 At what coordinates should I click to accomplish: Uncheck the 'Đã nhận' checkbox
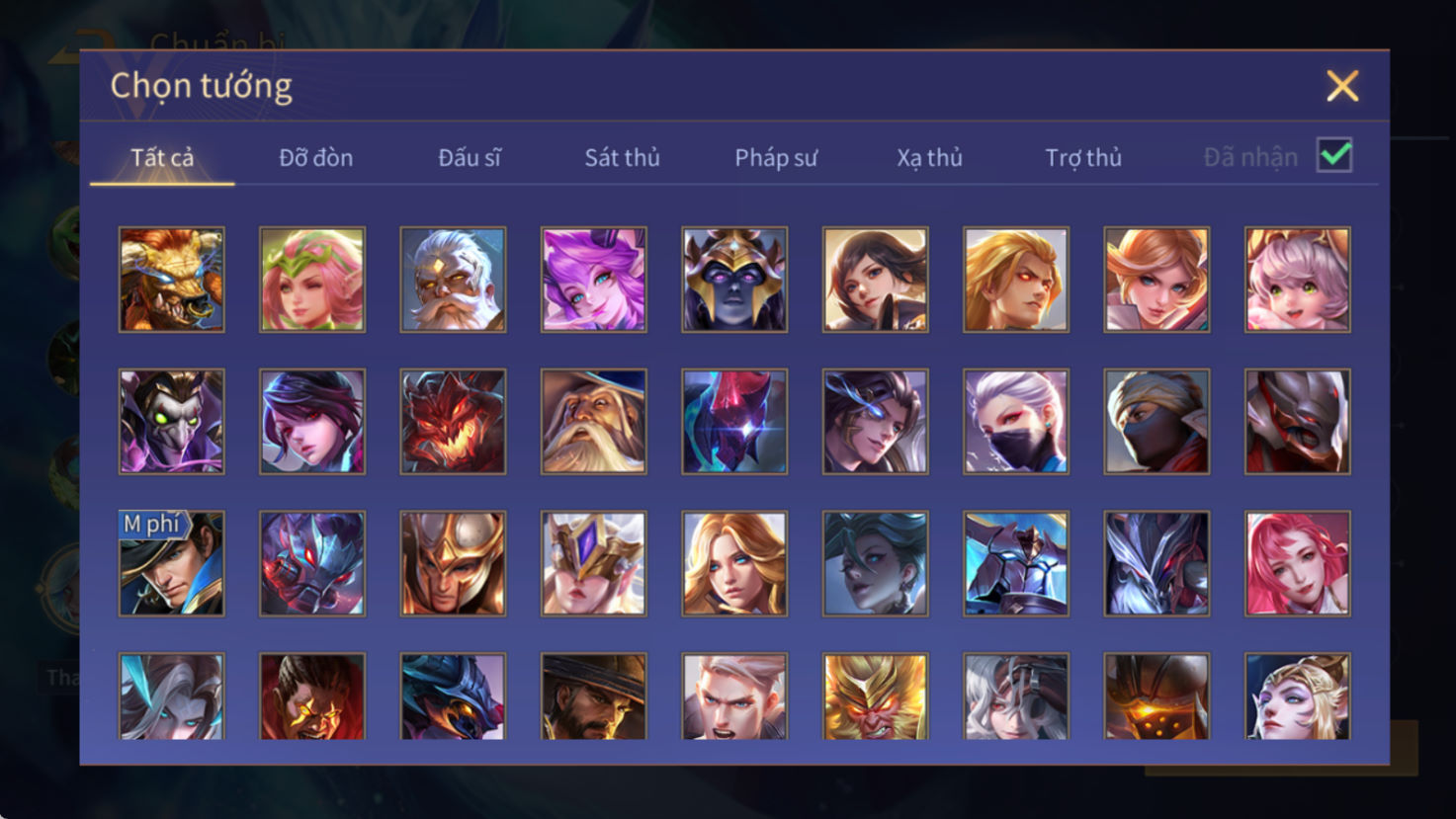point(1334,156)
